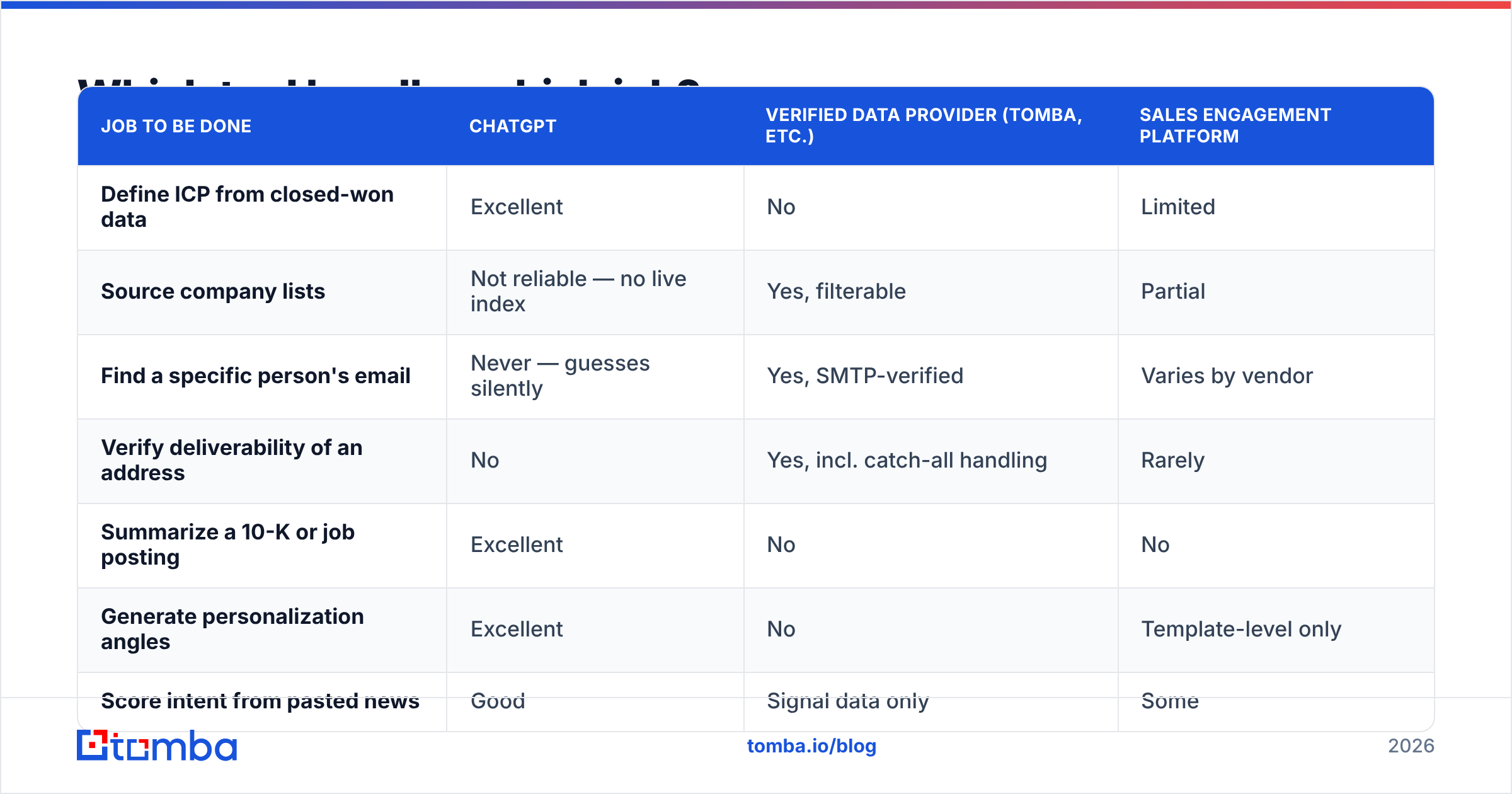The height and width of the screenshot is (794, 1512).
Task: Select the 'CHATGPT' column header
Action: (513, 126)
